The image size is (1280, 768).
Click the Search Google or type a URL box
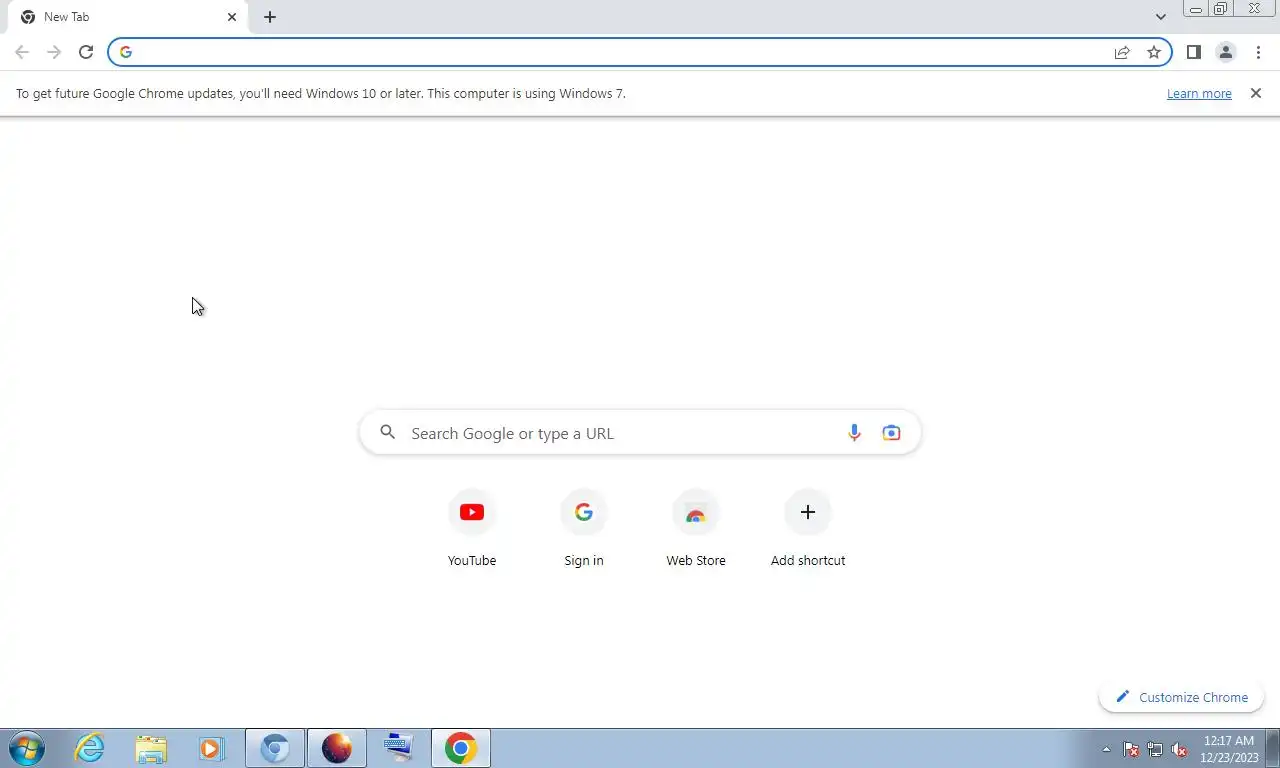pos(640,433)
